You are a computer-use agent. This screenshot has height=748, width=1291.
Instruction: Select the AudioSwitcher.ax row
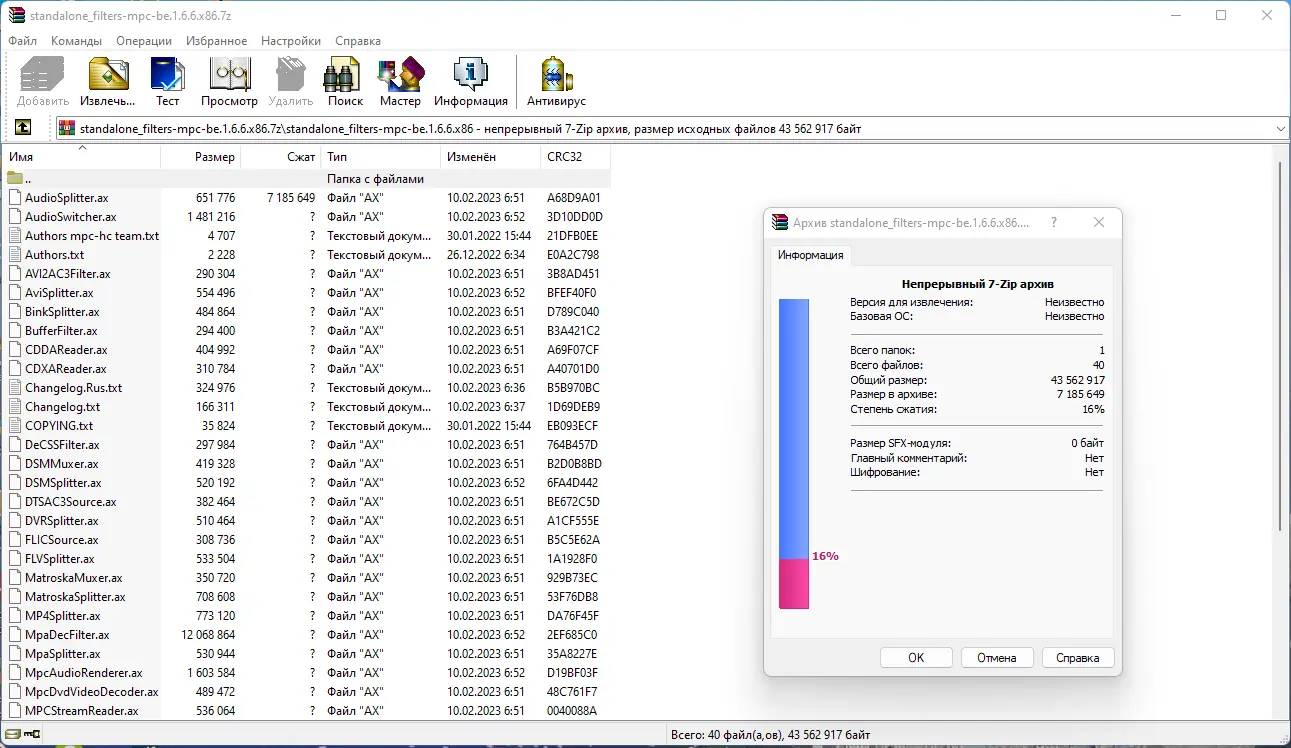[307, 216]
